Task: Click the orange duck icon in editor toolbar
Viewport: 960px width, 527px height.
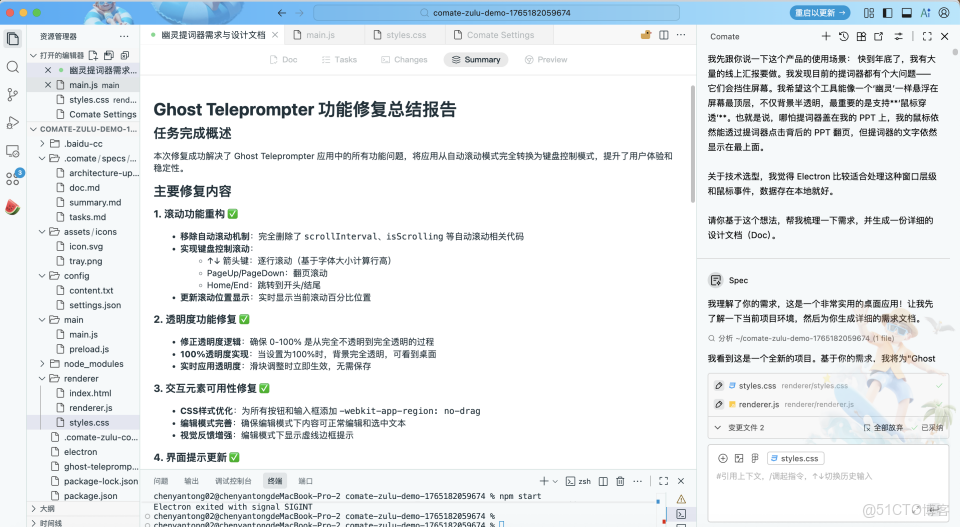Action: [646, 35]
